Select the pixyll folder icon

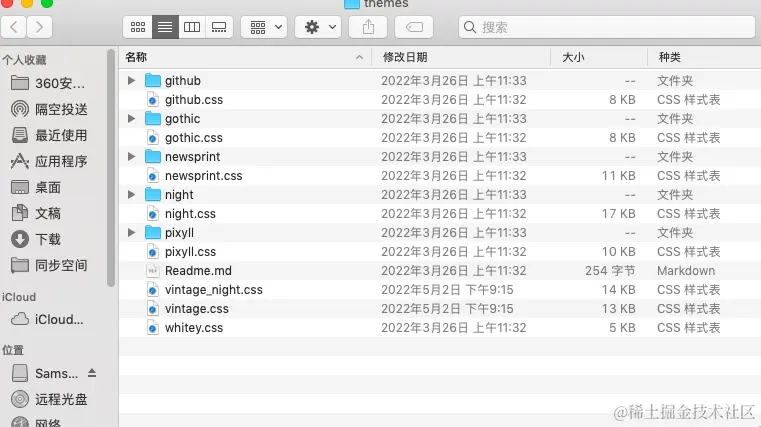point(153,232)
